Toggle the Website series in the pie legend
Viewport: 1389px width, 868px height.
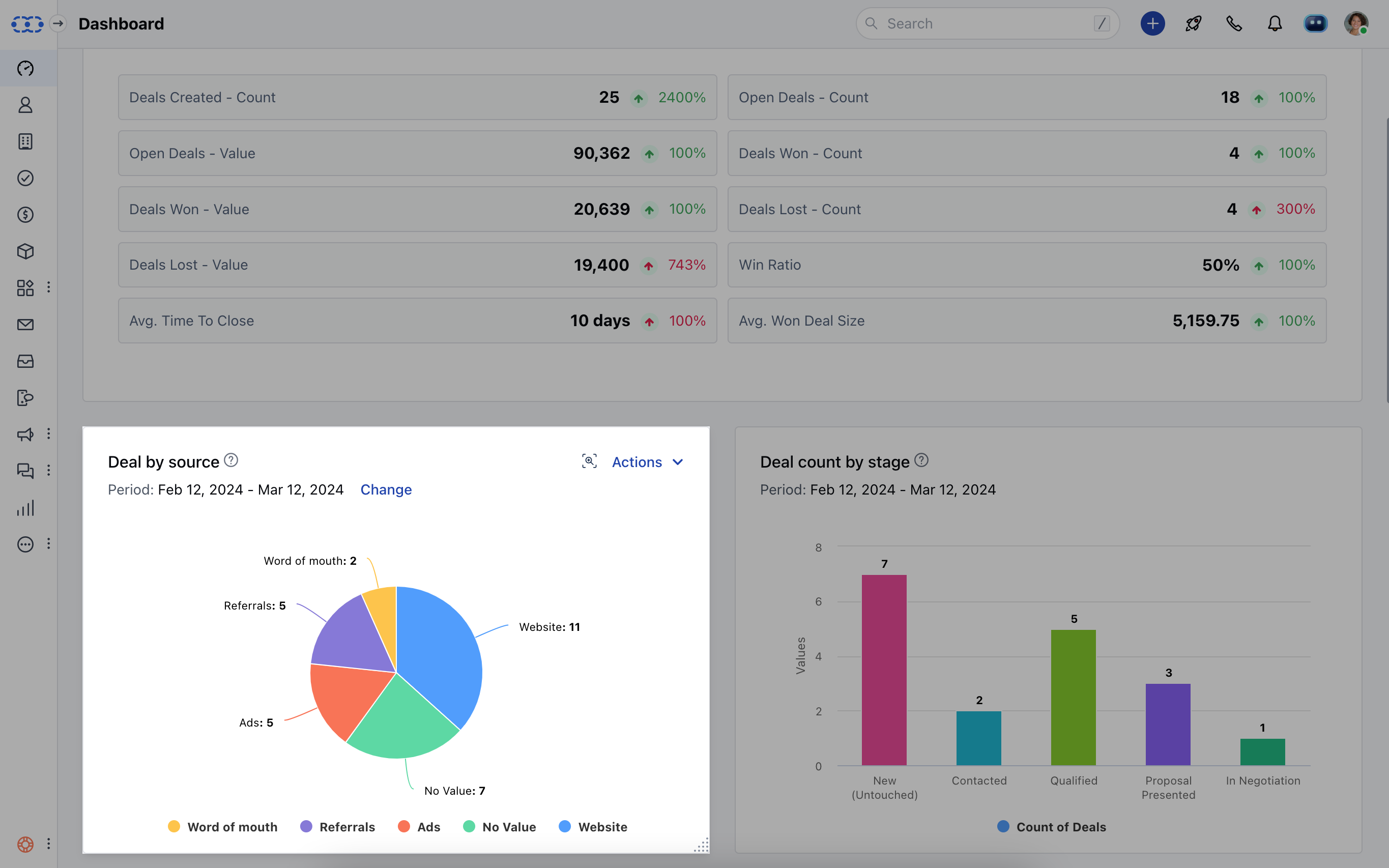tap(593, 827)
